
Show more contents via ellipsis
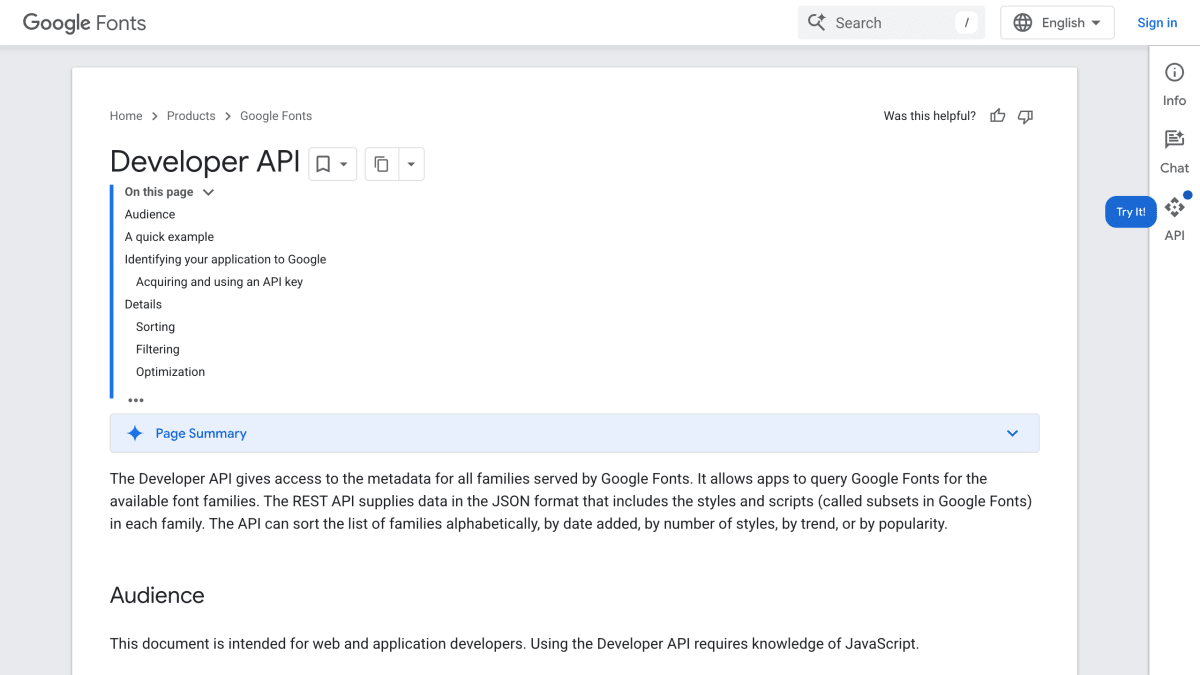pyautogui.click(x=136, y=400)
